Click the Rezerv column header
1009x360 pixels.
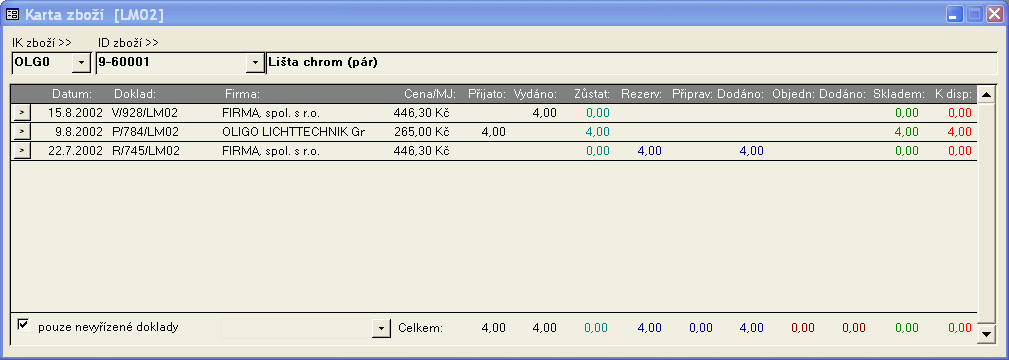(x=642, y=94)
